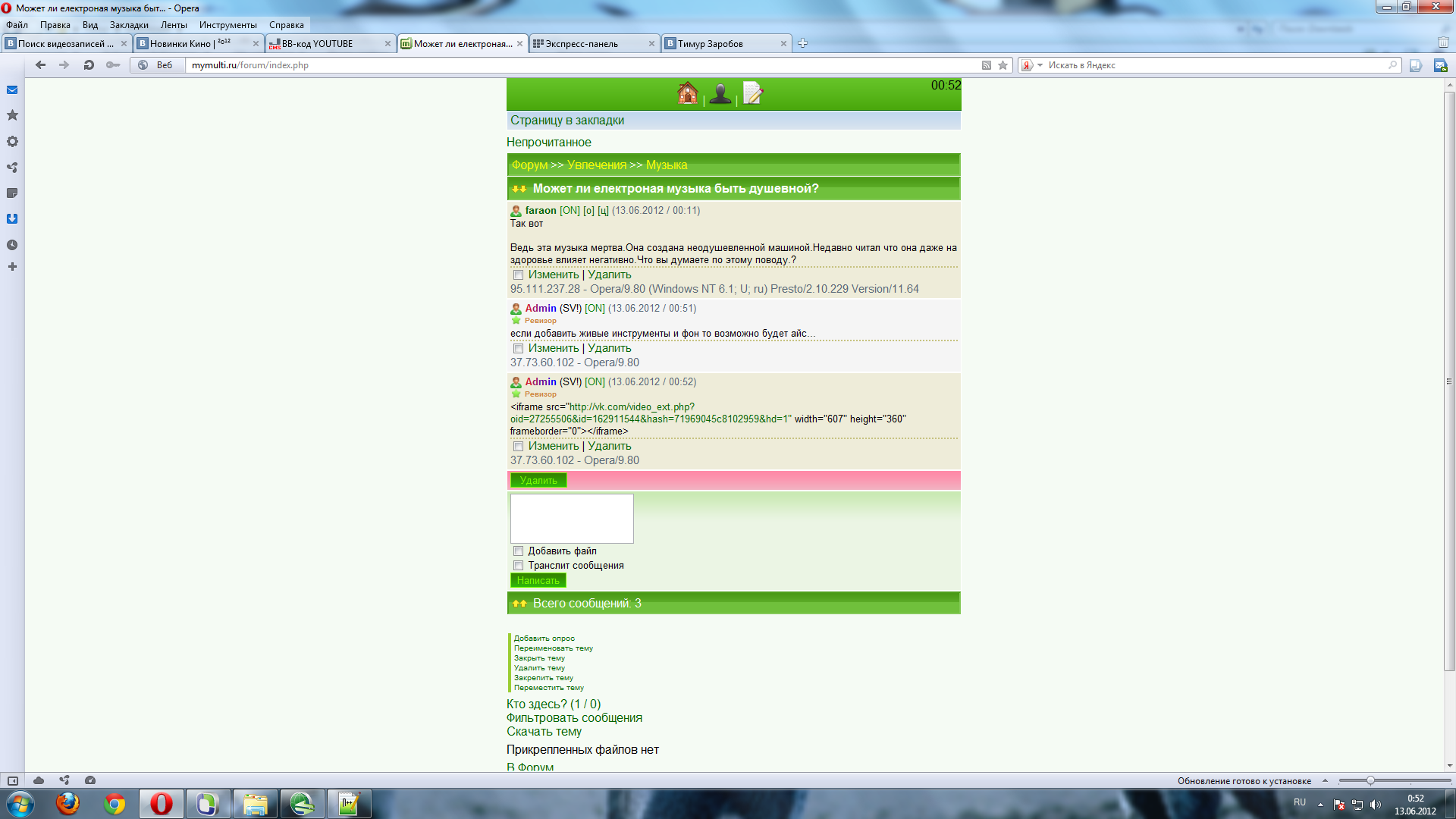Enable the Транслит сообщения checkbox
The image size is (1456, 819).
(518, 566)
